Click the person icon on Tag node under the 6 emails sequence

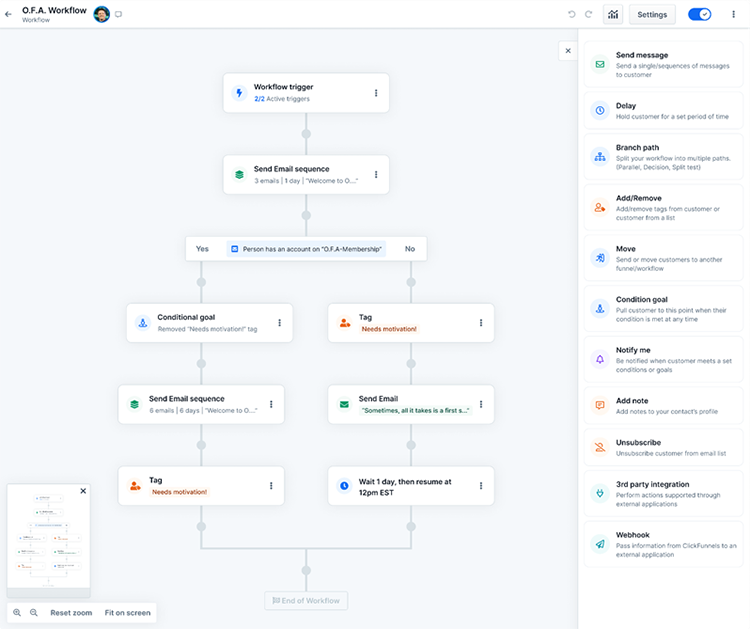tap(135, 486)
